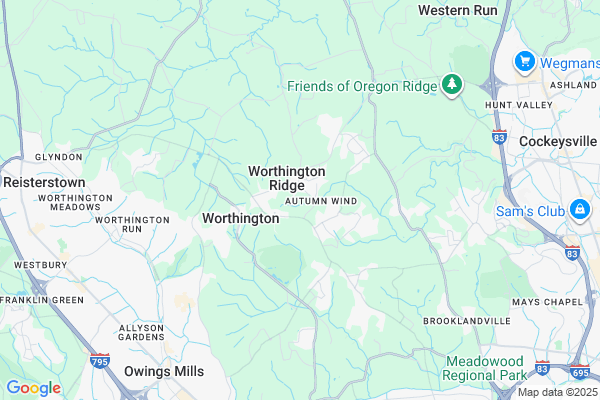This screenshot has width=600, height=400.
Task: Select the Reisterstown town label
Action: [44, 183]
